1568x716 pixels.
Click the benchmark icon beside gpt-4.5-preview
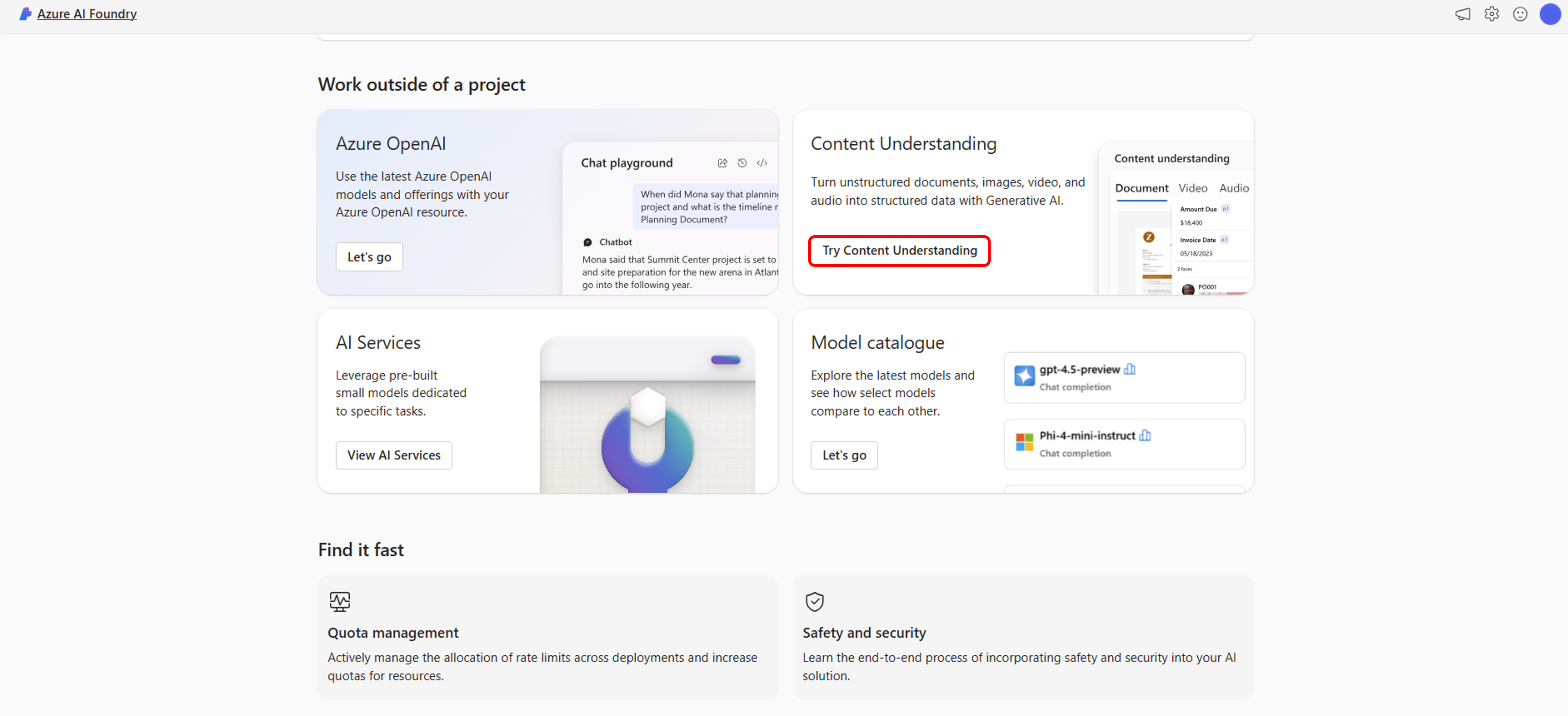pyautogui.click(x=1130, y=369)
